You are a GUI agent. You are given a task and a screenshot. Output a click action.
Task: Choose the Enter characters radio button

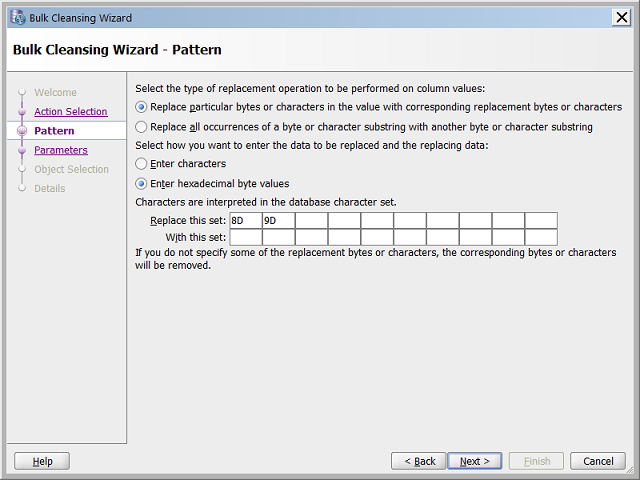(142, 163)
